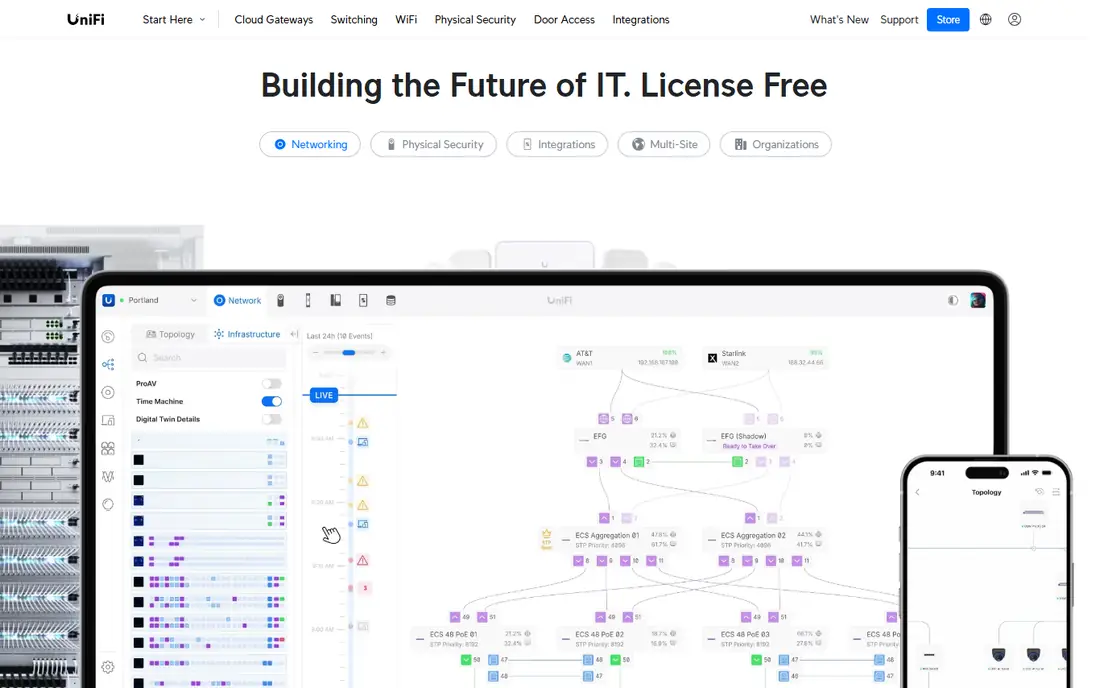Collapse uplink port 49 above ECS 48 PoE 01

click(x=455, y=616)
